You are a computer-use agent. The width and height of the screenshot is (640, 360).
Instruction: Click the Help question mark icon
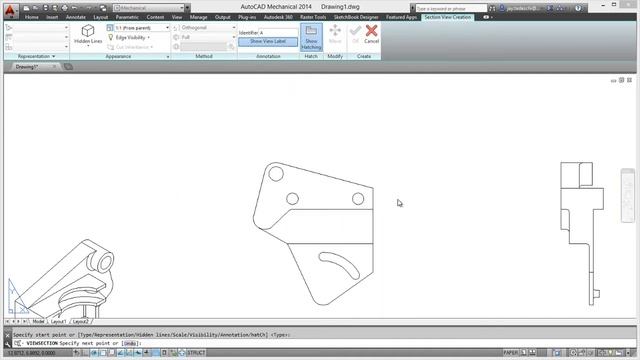[x=578, y=8]
